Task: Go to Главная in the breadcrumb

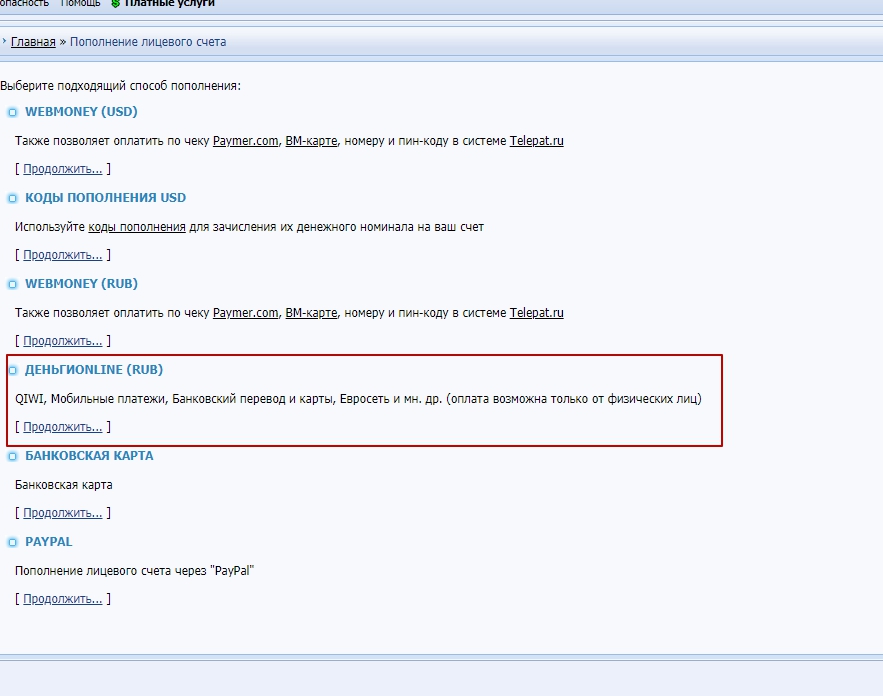Action: coord(33,42)
